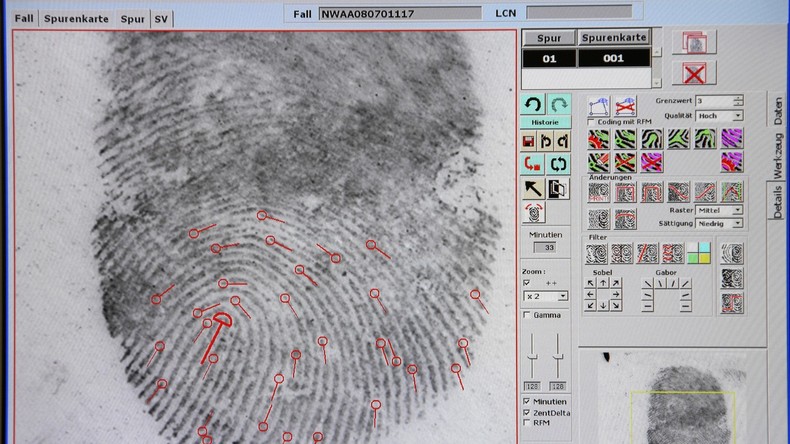Viewport: 790px width, 444px height.
Task: Click the pencil edit minutia icon
Action: coord(599,162)
